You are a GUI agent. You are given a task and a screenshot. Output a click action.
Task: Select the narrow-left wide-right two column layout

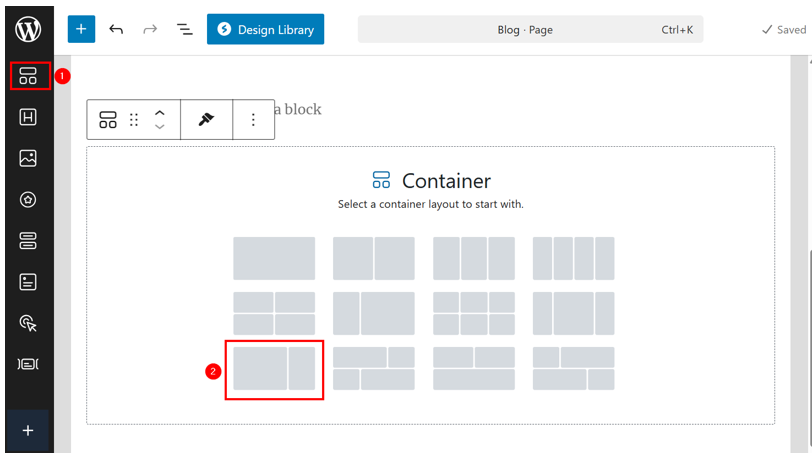point(374,313)
